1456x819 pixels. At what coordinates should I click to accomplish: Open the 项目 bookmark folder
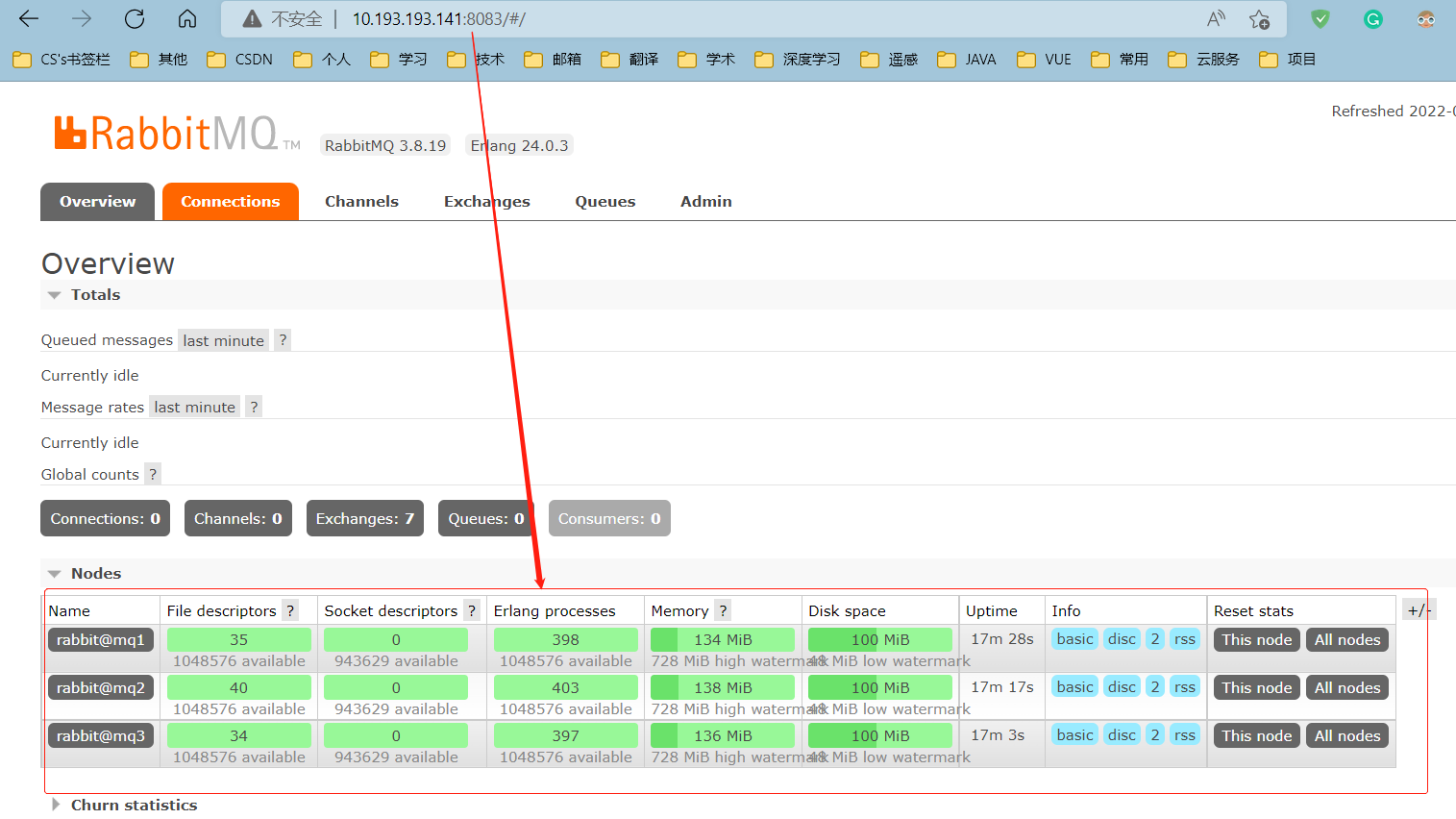[1288, 60]
